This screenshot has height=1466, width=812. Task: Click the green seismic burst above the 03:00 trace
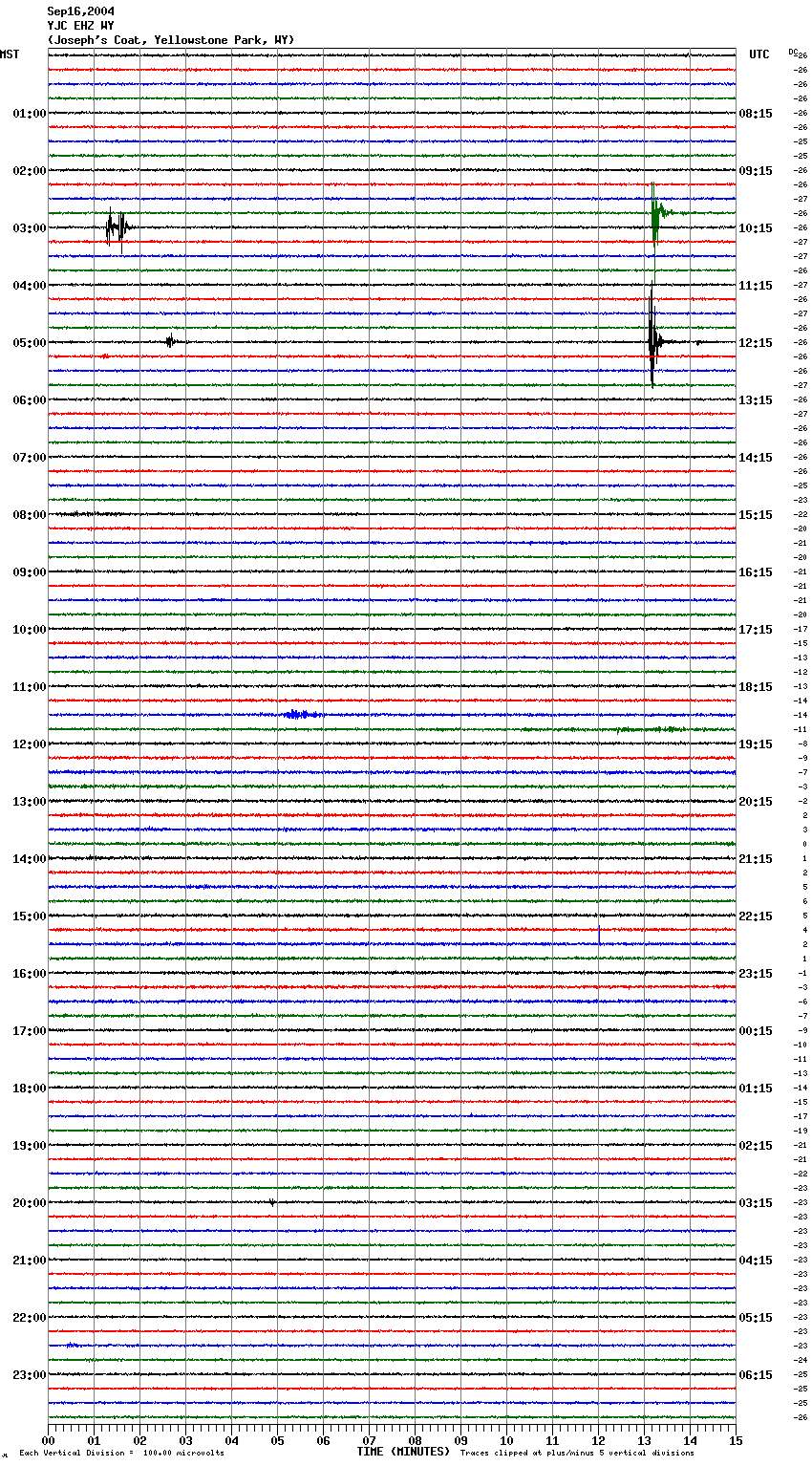tap(658, 214)
